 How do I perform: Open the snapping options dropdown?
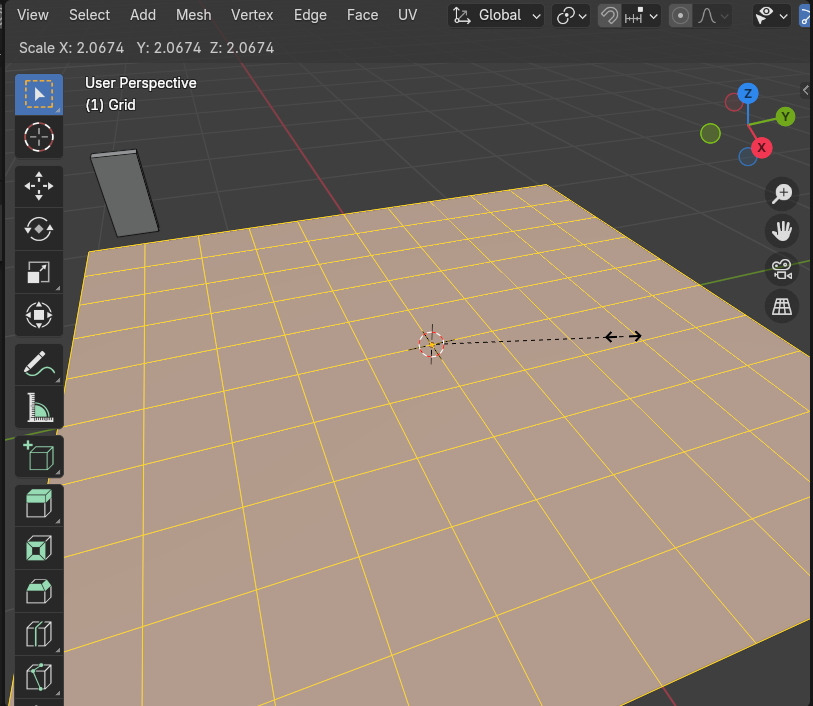click(641, 16)
